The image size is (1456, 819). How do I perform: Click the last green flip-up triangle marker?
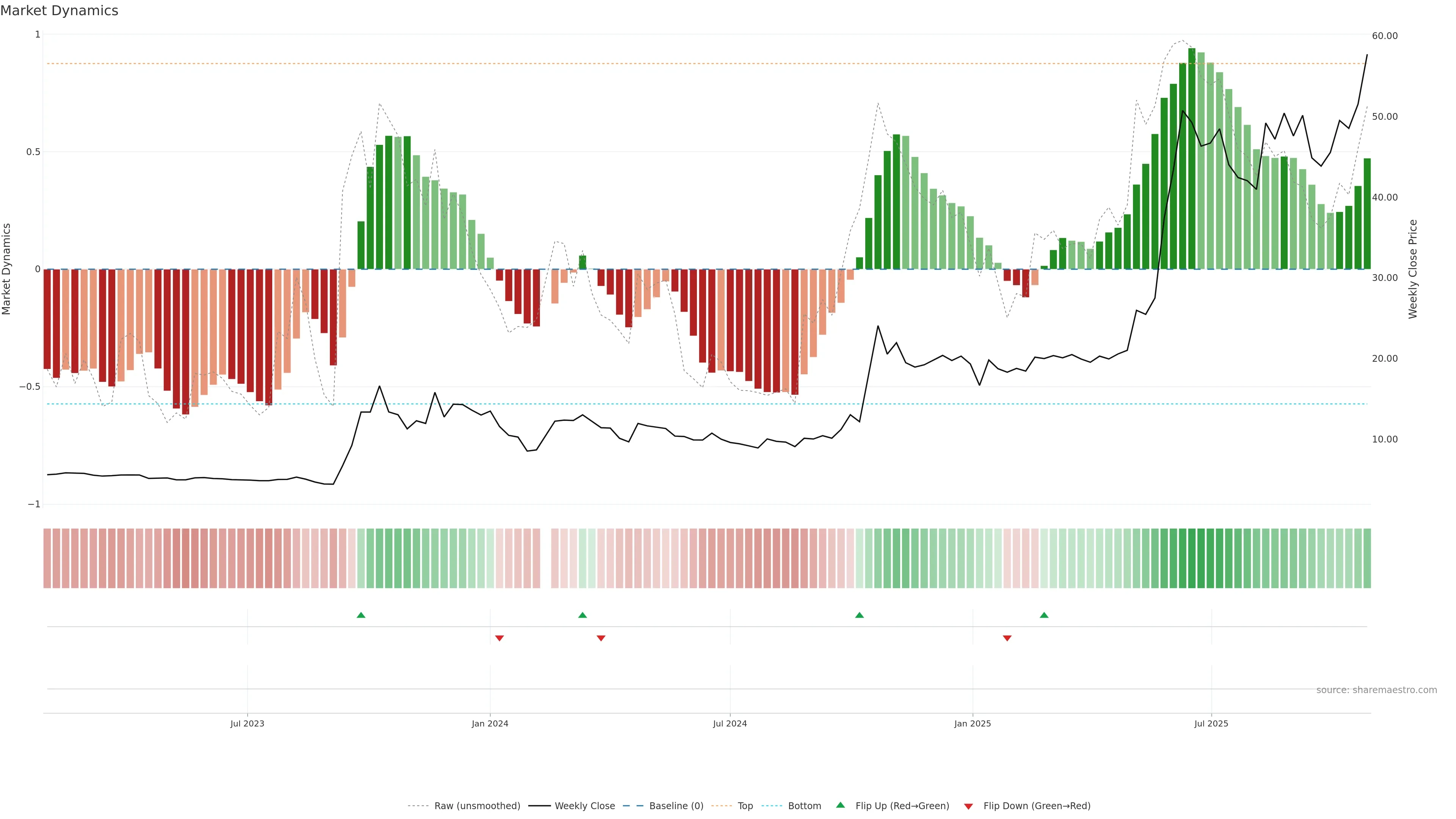pyautogui.click(x=1044, y=615)
